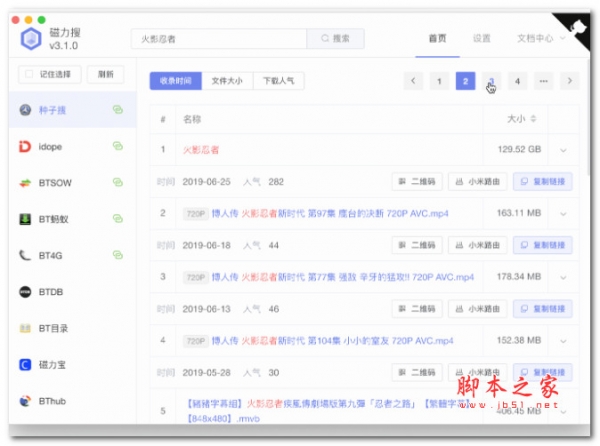Click the link icon beside BTSOW
Image resolution: width=600 pixels, height=446 pixels.
click(118, 182)
